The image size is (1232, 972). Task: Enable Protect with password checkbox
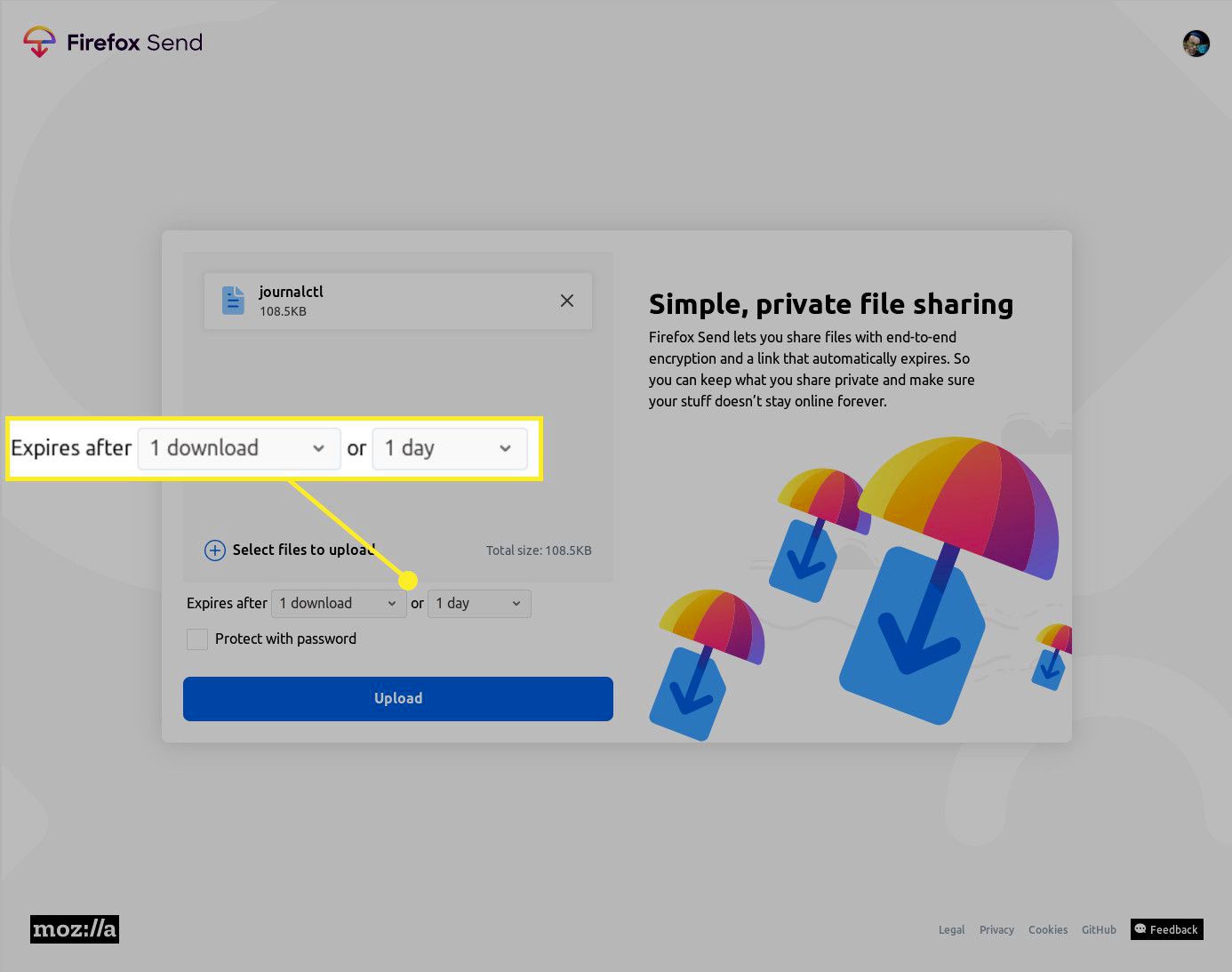pyautogui.click(x=197, y=639)
